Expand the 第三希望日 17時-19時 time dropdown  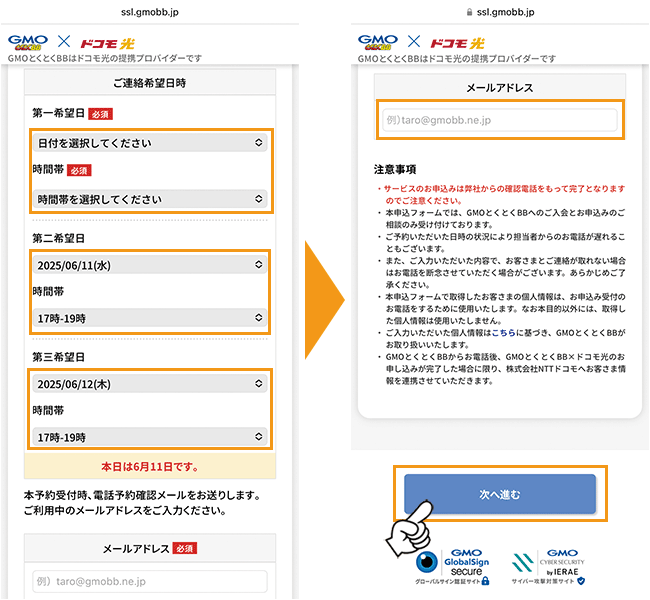149,438
